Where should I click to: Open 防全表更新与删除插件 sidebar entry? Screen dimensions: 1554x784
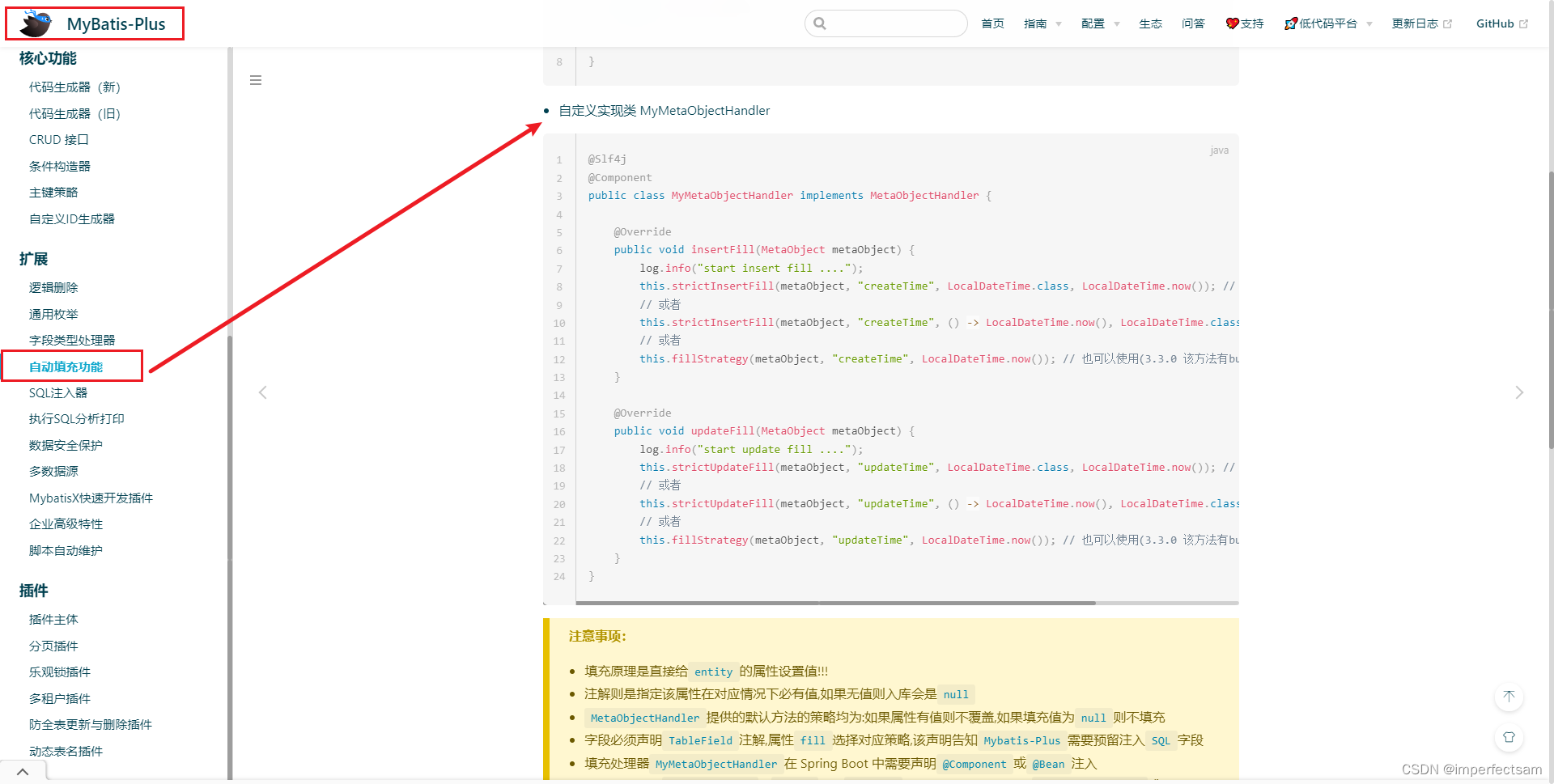pos(91,725)
